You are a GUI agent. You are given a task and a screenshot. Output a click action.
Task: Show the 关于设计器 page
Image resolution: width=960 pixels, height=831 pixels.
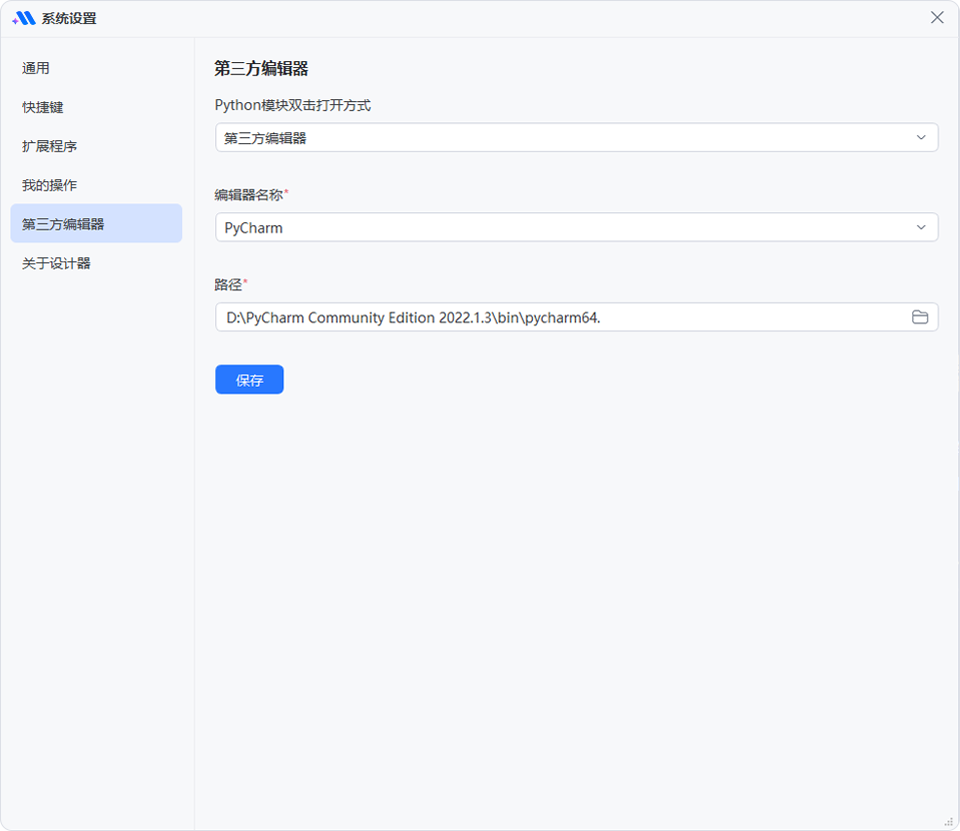(57, 263)
